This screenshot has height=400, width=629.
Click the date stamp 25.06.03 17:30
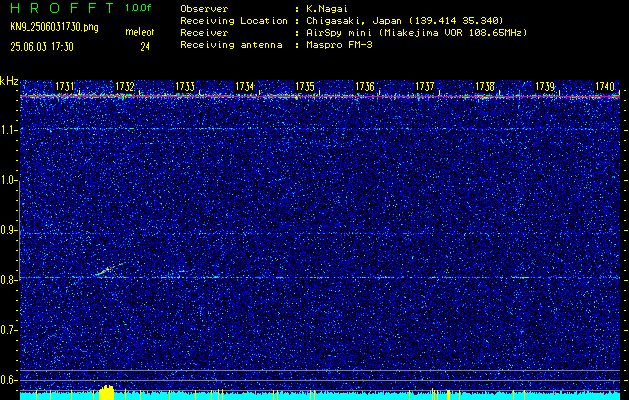coord(42,47)
